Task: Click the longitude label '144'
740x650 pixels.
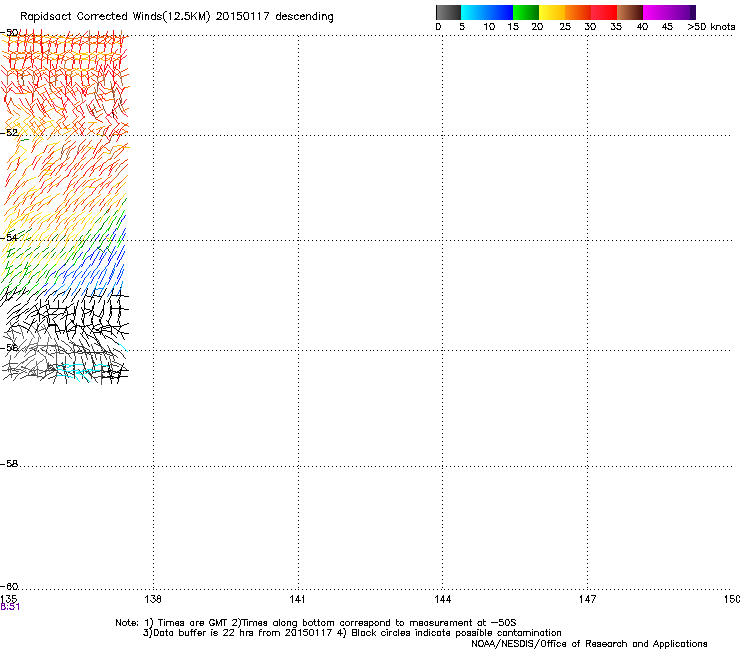Action: (443, 599)
